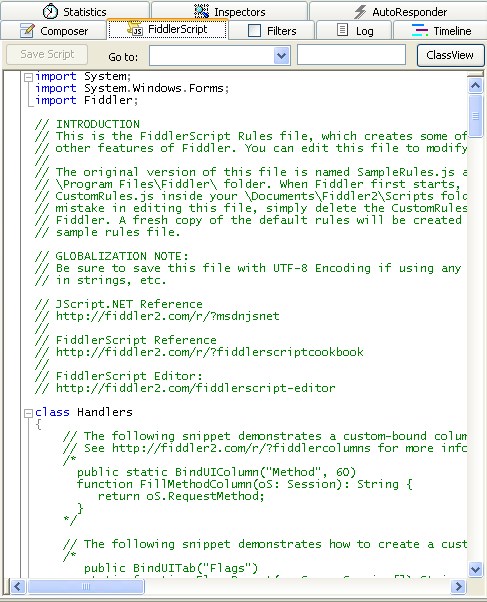Click the "// GLOBALIZATION NOTE:" comment
The image size is (487, 602).
(x=112, y=256)
